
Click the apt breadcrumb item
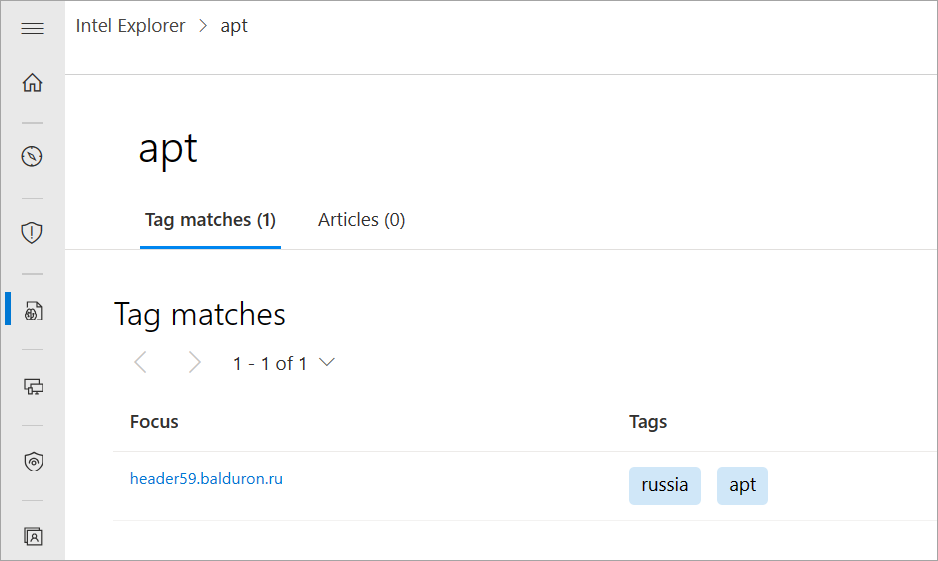pos(234,26)
